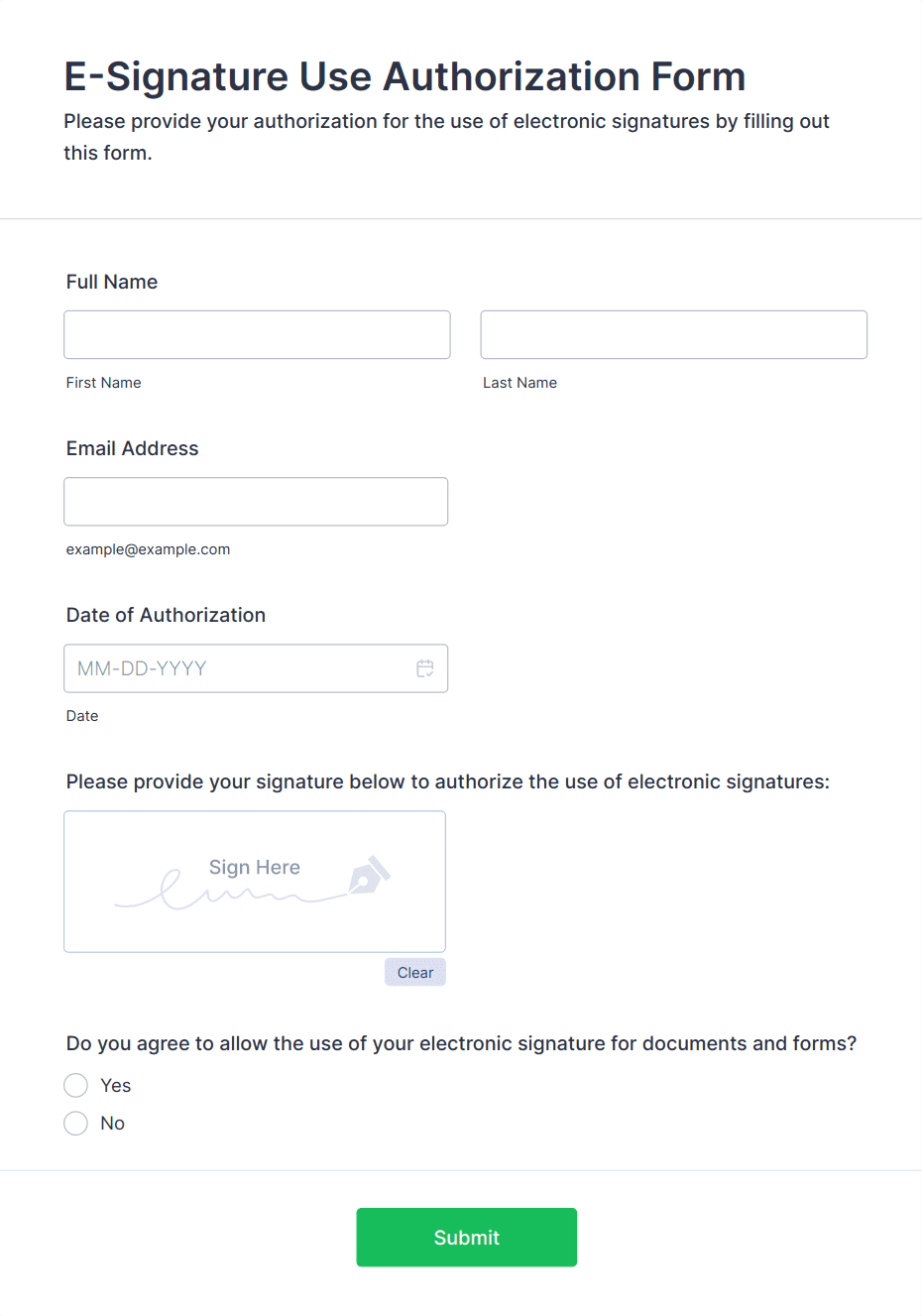
Task: Click the Sign Here signature pad
Action: (255, 882)
